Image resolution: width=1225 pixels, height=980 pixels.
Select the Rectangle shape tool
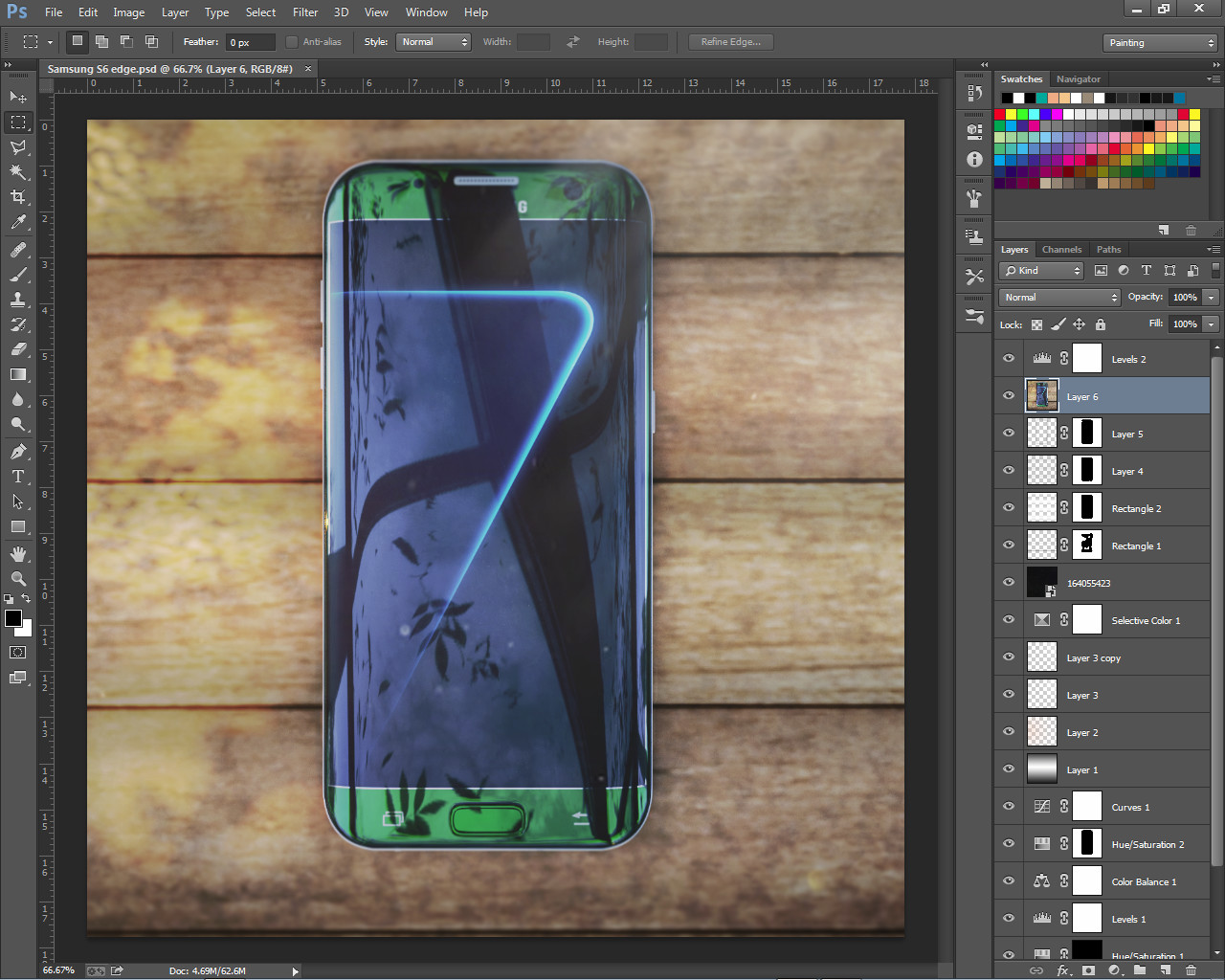click(x=18, y=526)
